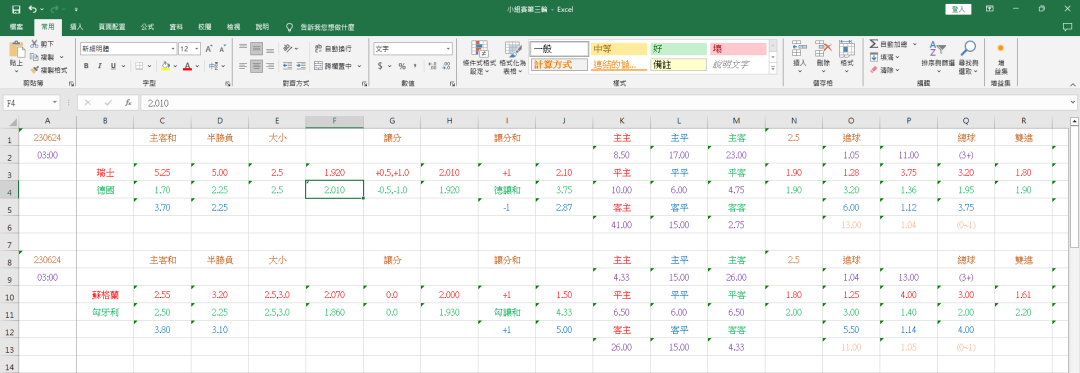Screen dimensions: 1080x373
Task: Toggle center horizontal alignment
Action: click(256, 66)
